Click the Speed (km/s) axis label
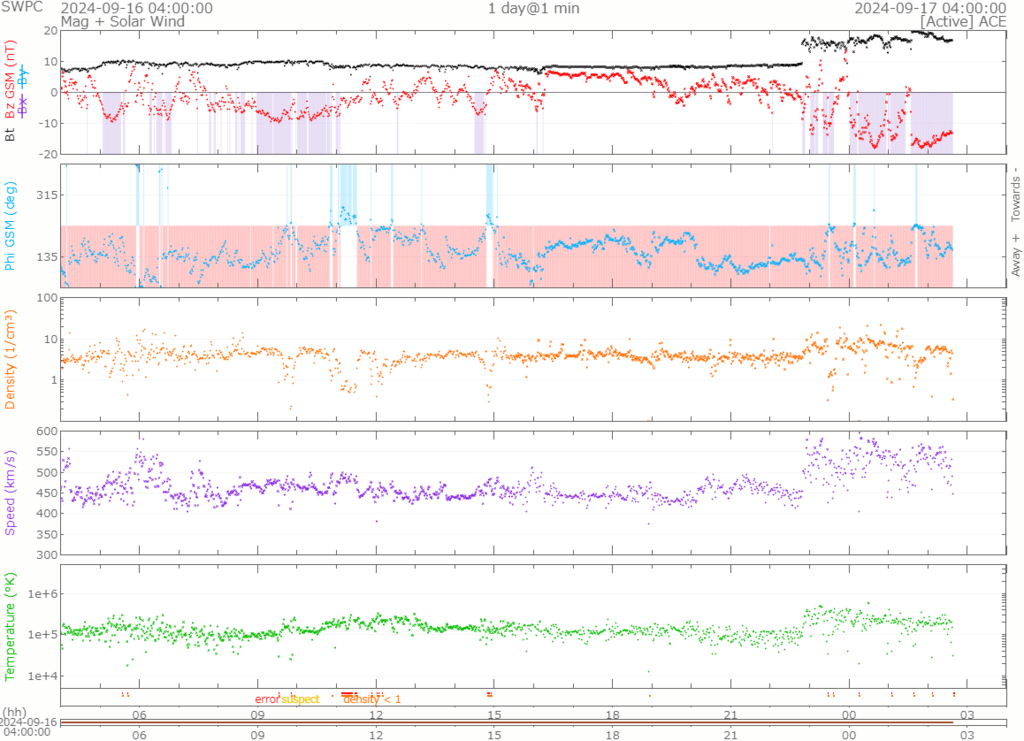This screenshot has height=741, width=1024. [x=11, y=491]
